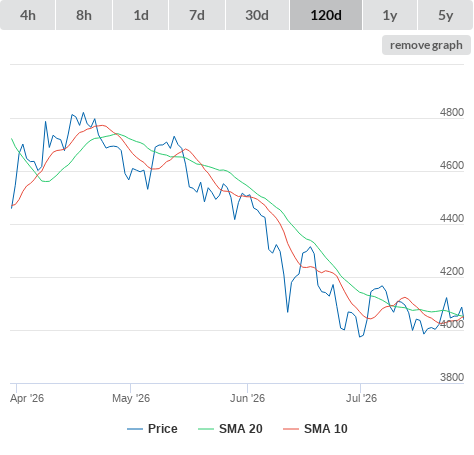
Task: Switch chart to 1y range
Action: coord(390,15)
